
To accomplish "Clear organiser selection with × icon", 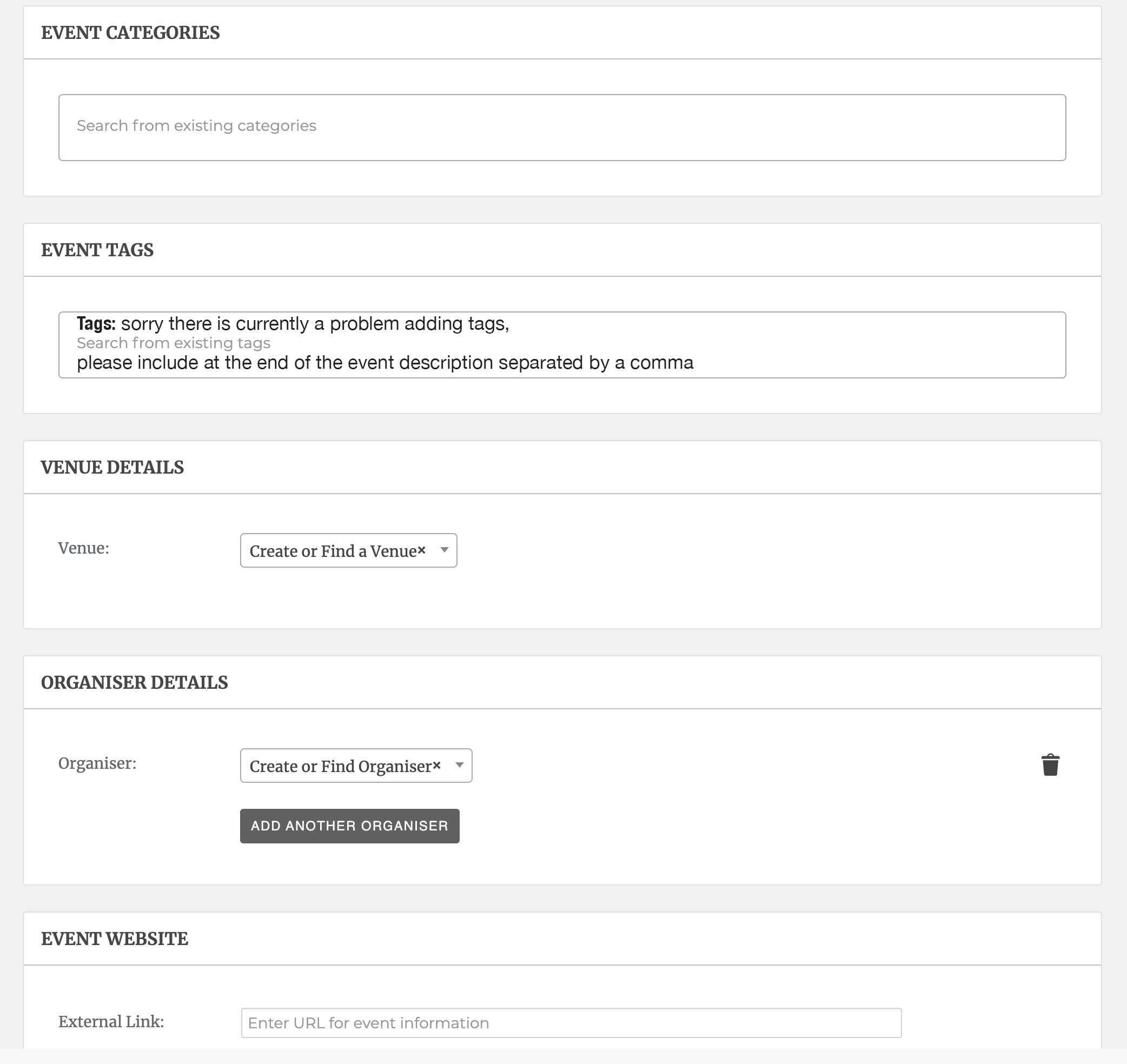I will coord(437,765).
